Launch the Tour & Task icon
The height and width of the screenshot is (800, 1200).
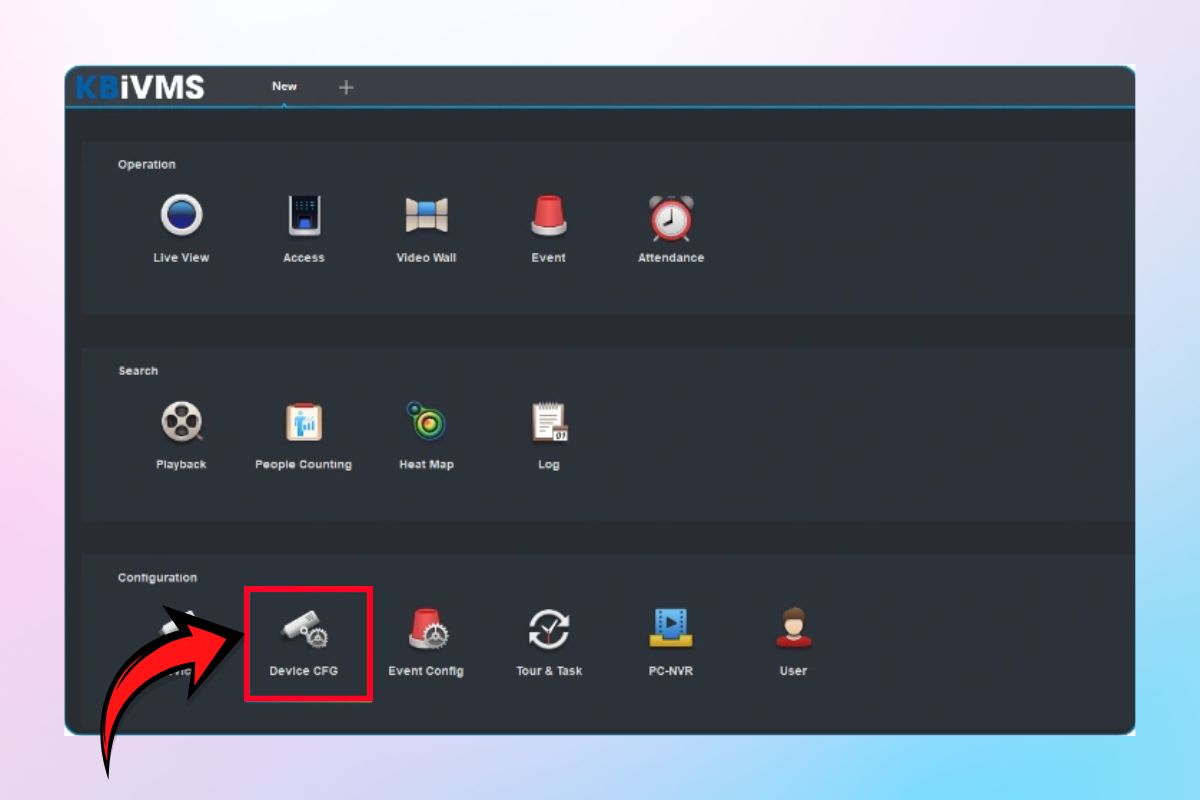click(x=549, y=630)
